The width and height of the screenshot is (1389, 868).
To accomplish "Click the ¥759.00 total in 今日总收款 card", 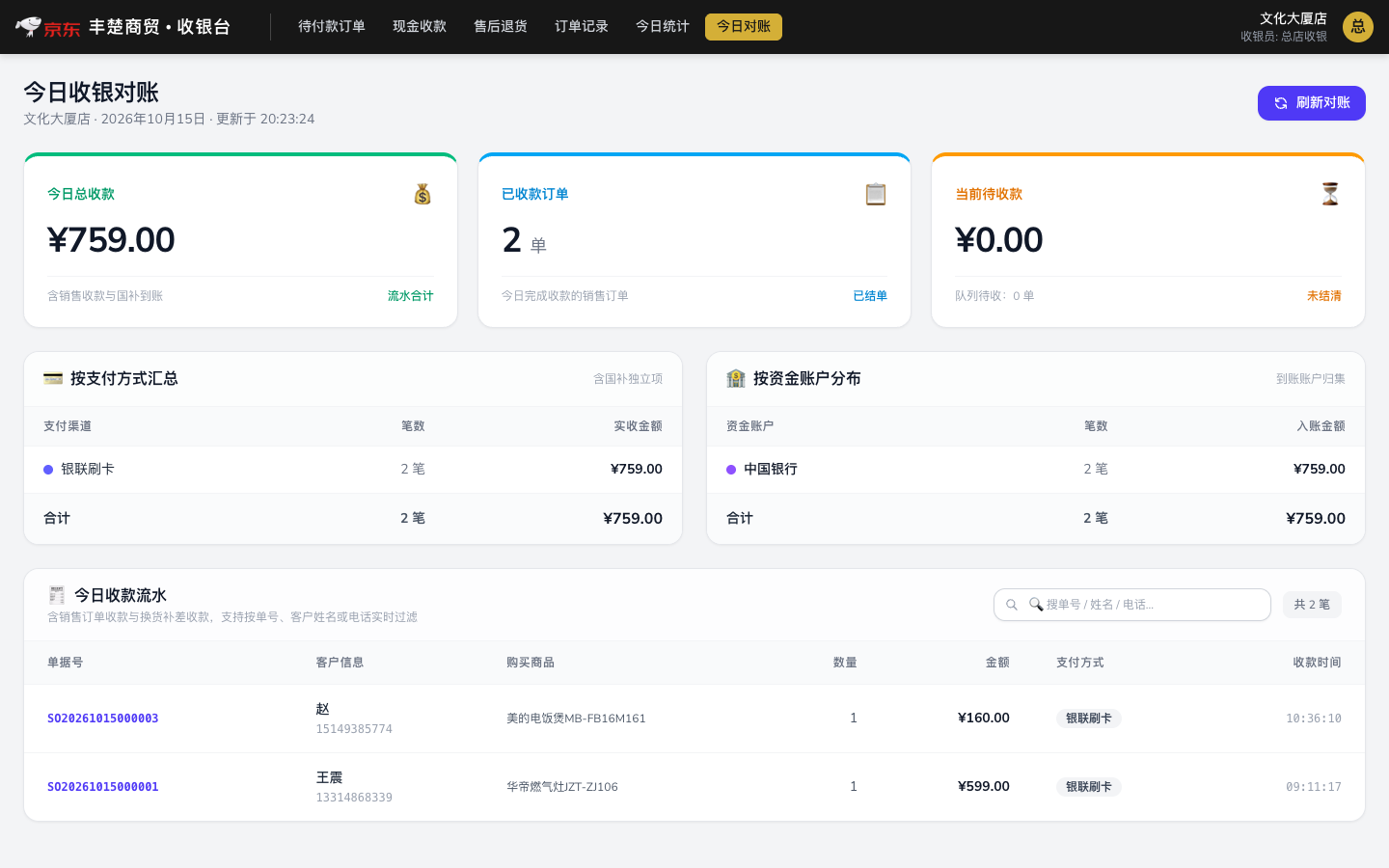I will tap(111, 240).
